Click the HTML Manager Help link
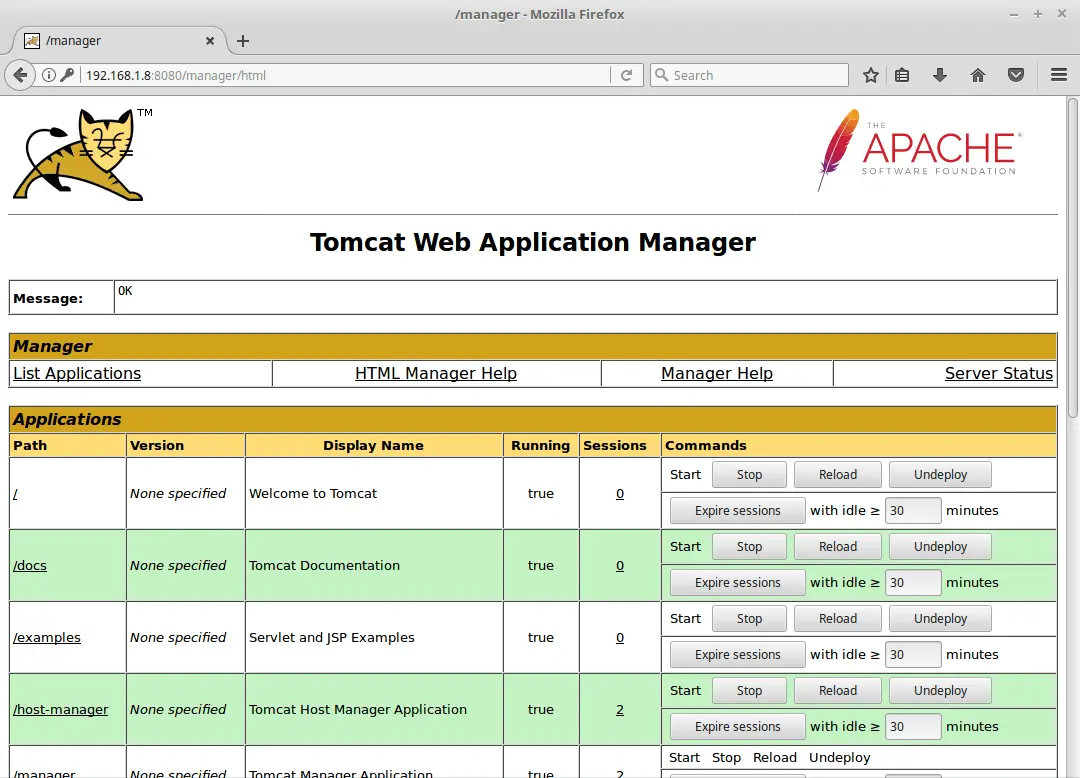The height and width of the screenshot is (778, 1080). click(x=436, y=373)
